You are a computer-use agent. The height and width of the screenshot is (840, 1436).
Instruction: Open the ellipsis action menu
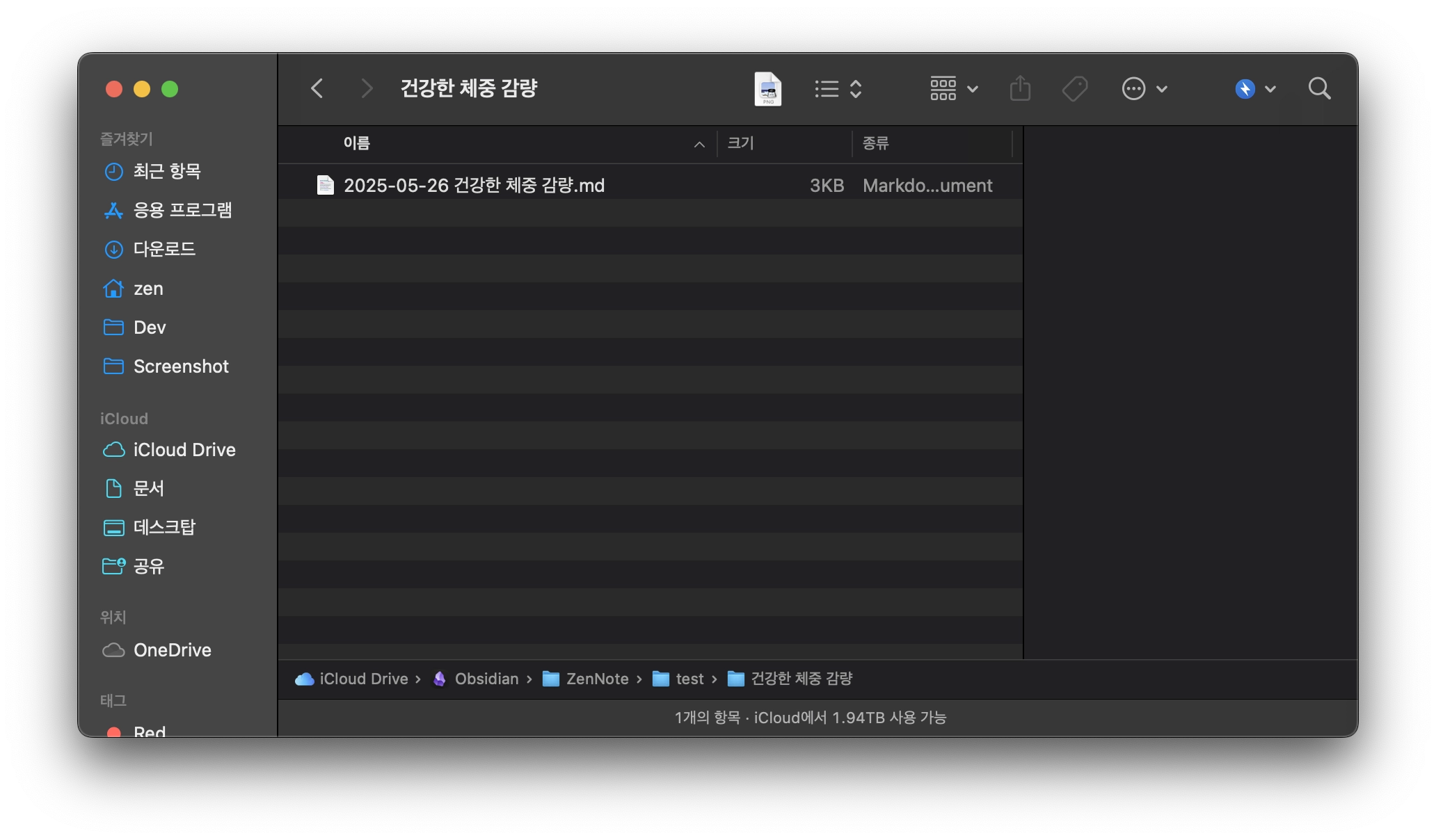(x=1144, y=89)
